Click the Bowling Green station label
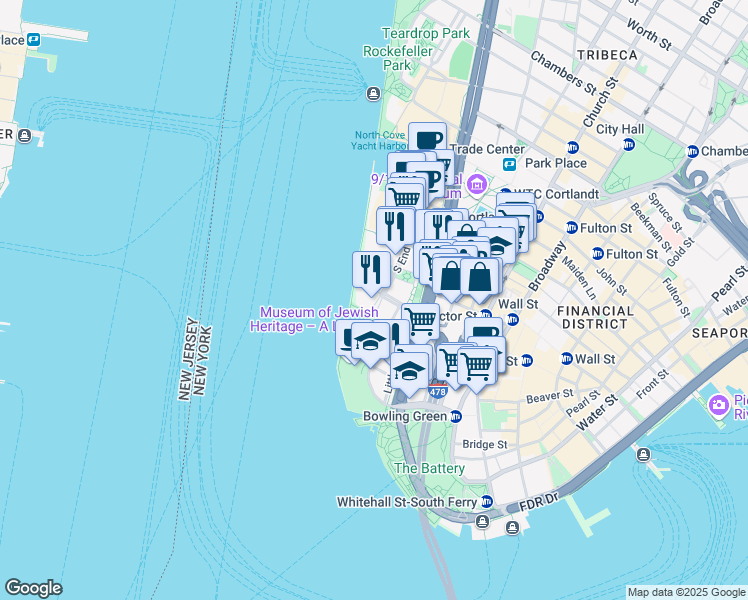 click(x=405, y=416)
